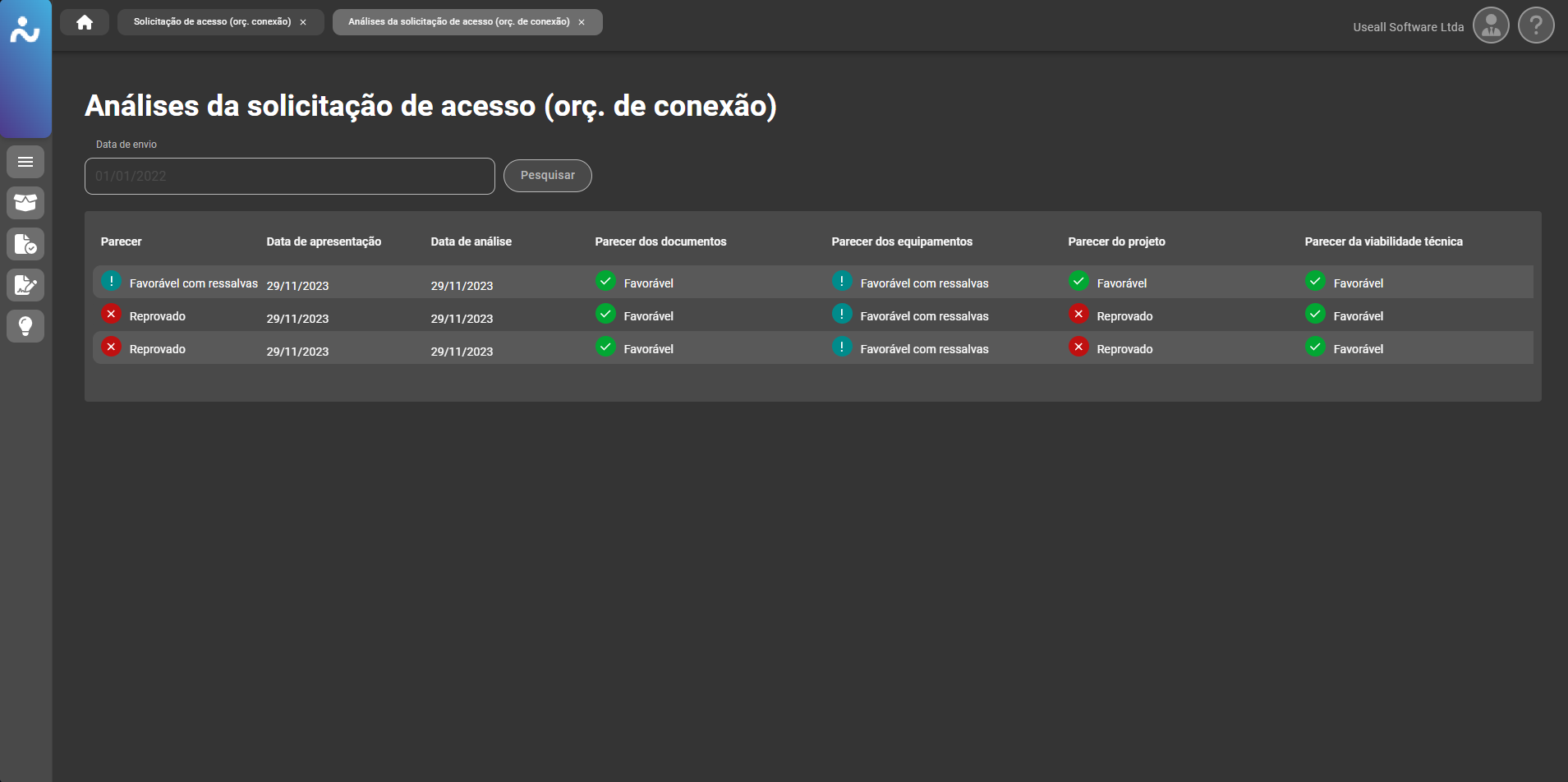This screenshot has height=782, width=1568.
Task: Go to the home page icon
Action: [85, 22]
